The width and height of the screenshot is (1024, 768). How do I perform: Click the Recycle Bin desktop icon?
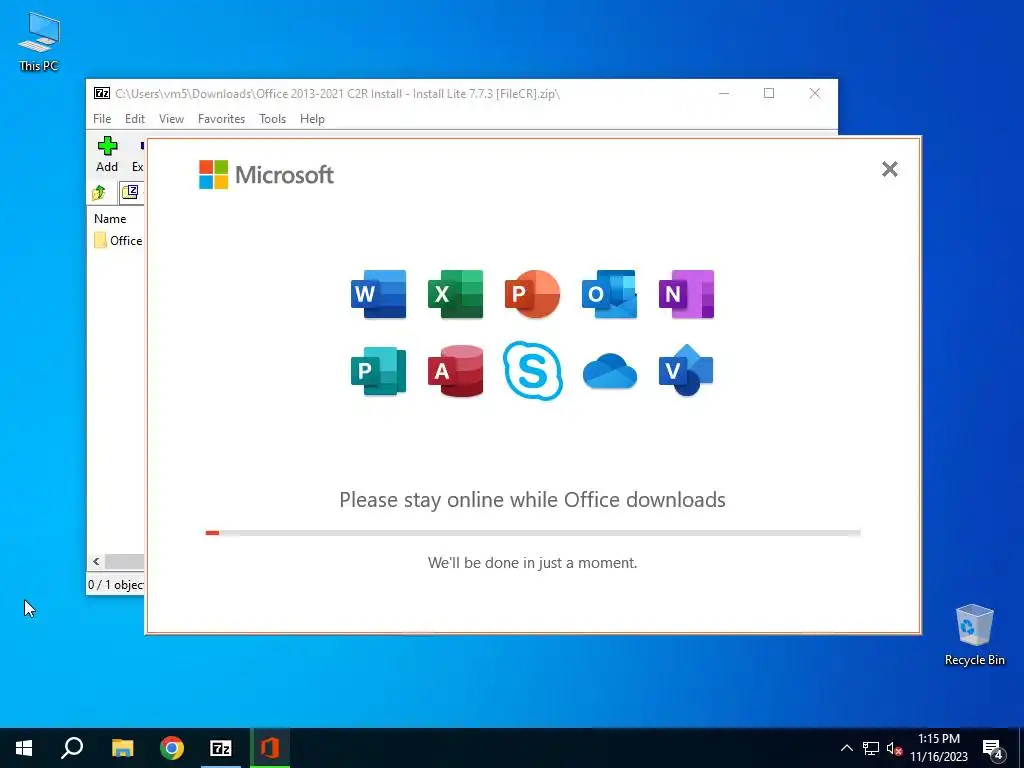[x=974, y=635]
